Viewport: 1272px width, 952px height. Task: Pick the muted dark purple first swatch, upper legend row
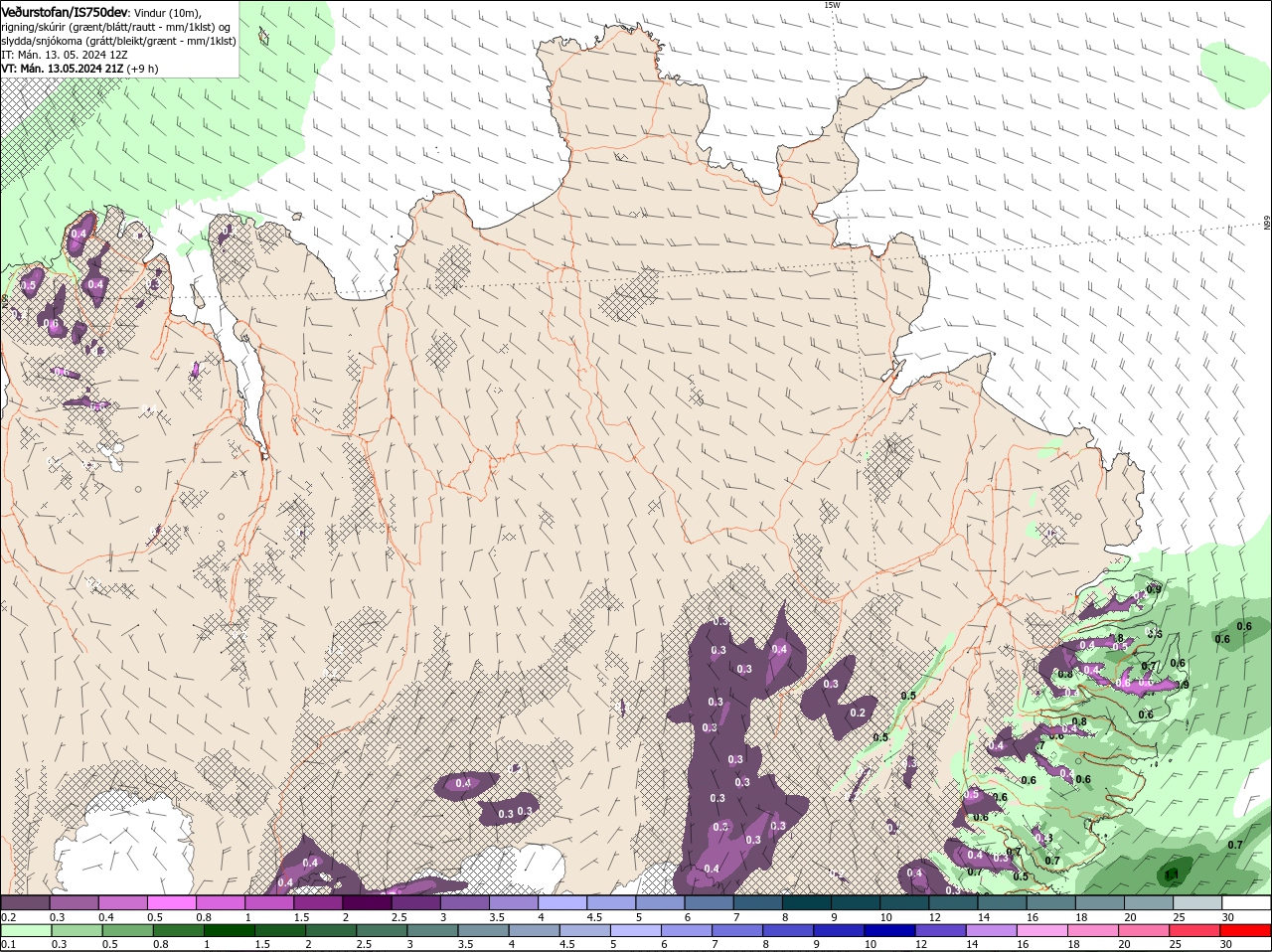click(x=25, y=902)
